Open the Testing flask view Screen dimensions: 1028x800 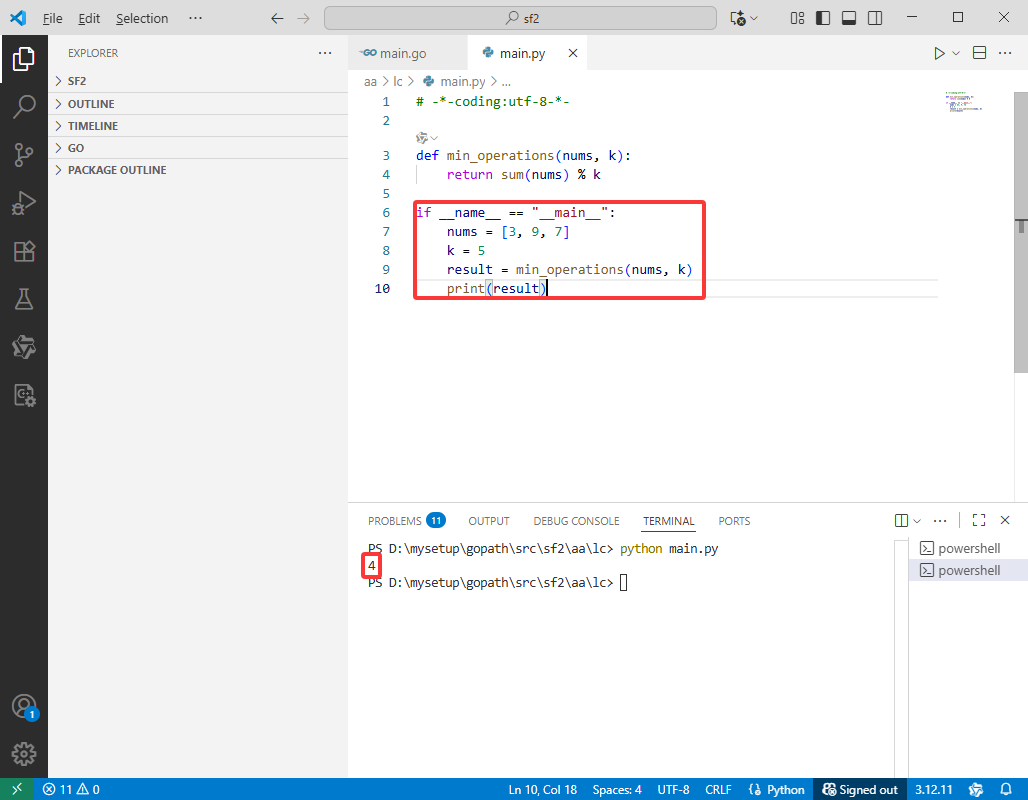pos(24,299)
